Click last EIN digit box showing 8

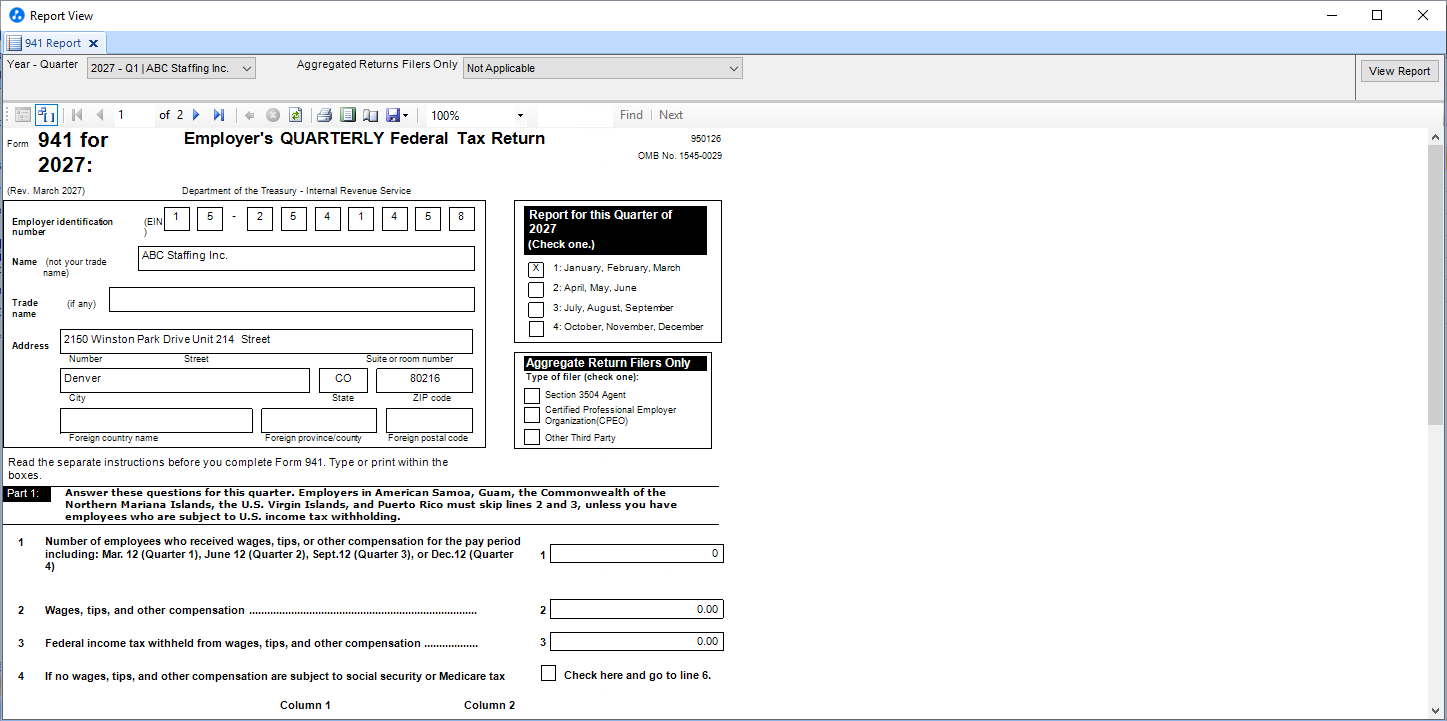point(462,219)
